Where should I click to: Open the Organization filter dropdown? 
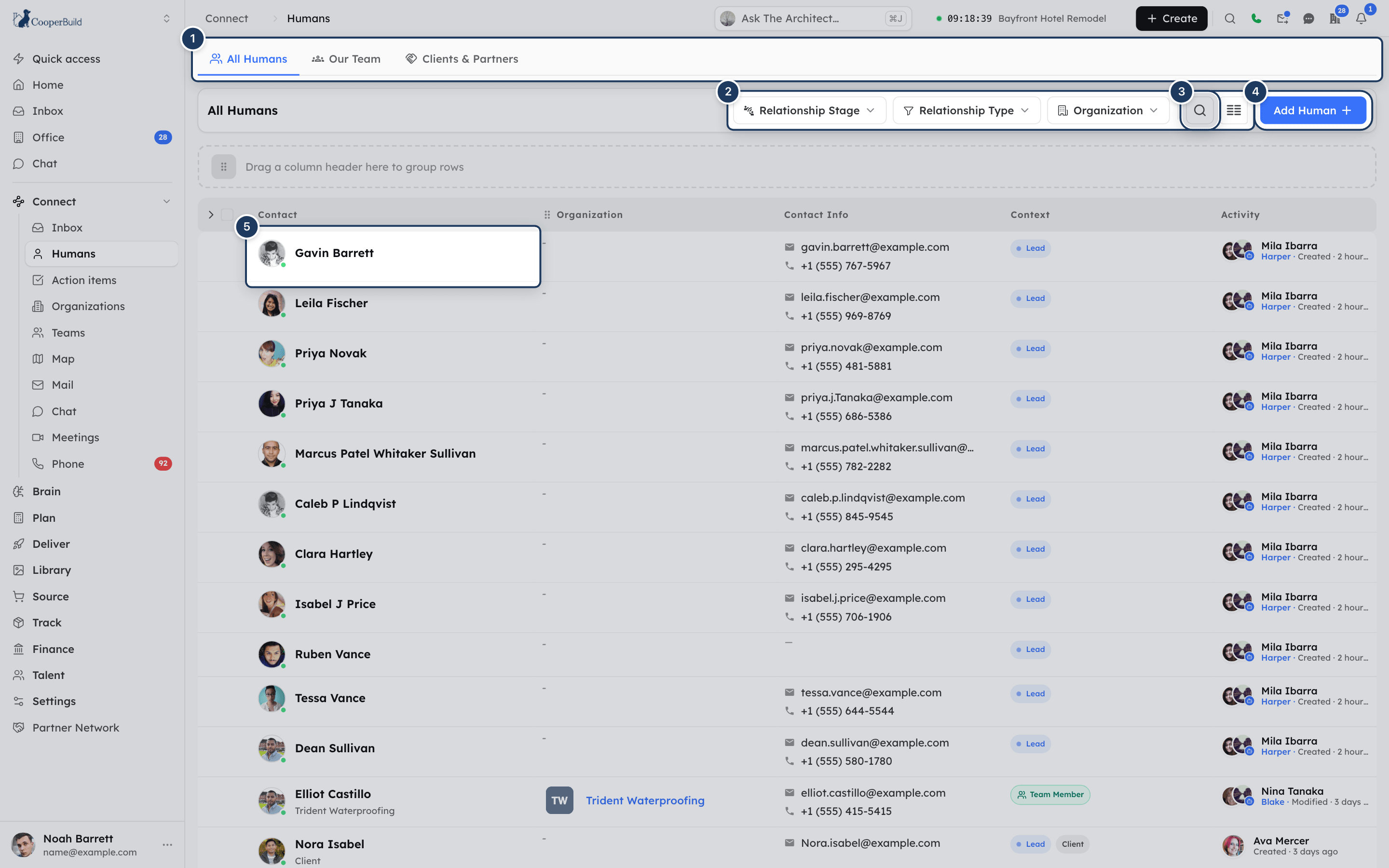1108,110
